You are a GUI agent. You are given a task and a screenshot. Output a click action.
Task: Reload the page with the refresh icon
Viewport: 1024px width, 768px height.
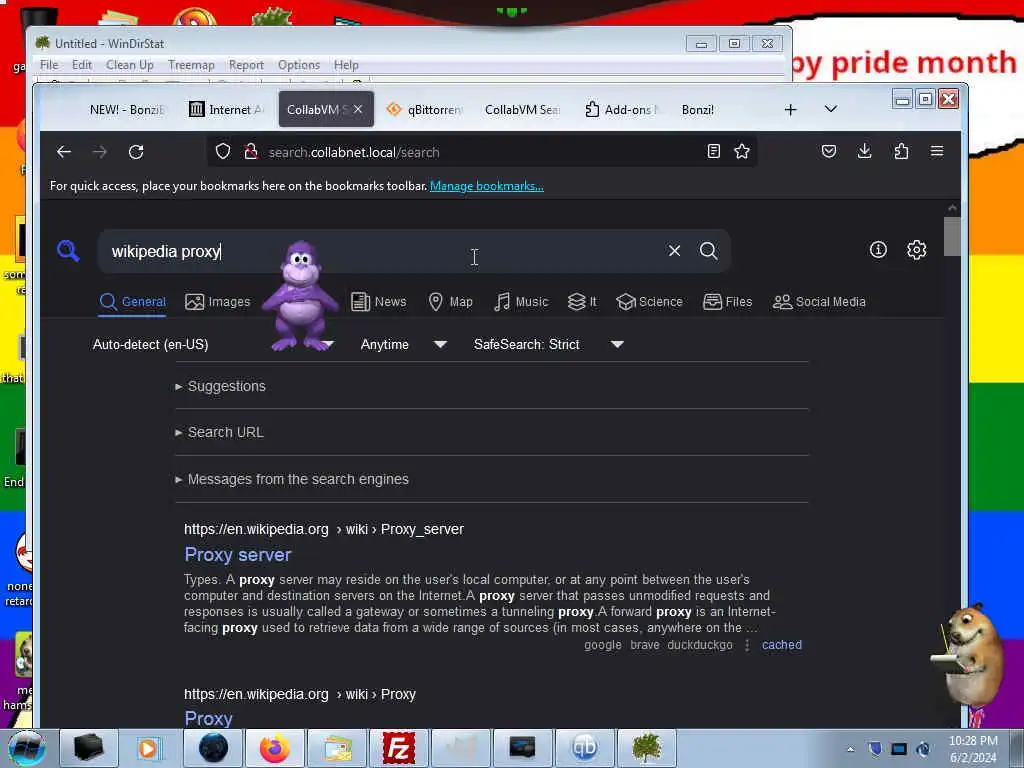click(x=136, y=152)
